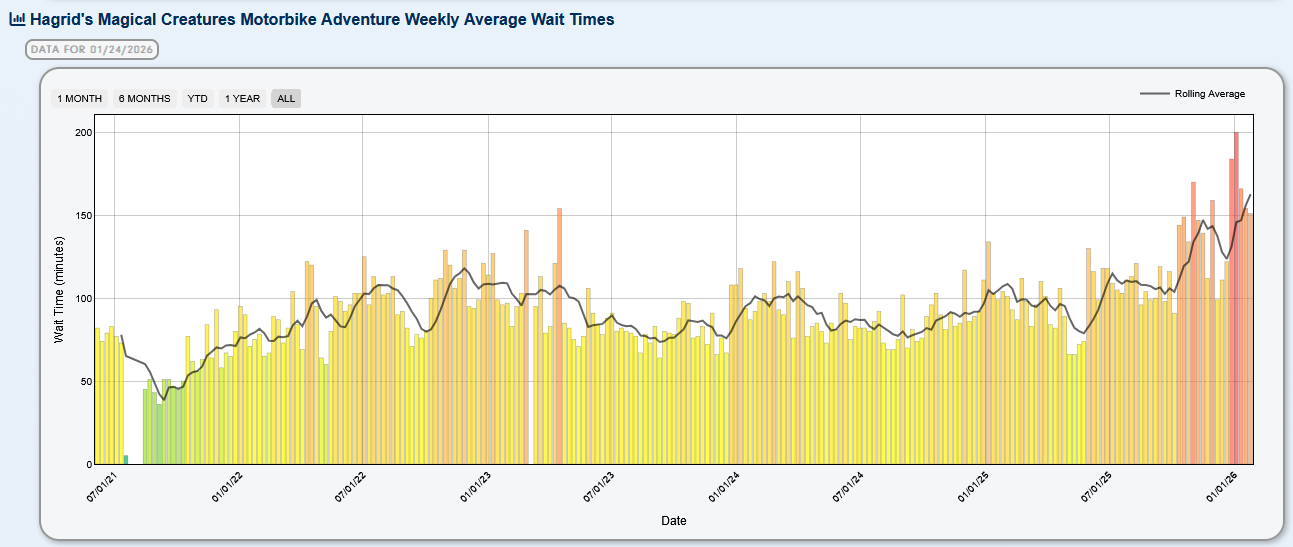Choose the 1 YEAR time range
Viewport: 1293px width, 547px height.
[242, 98]
